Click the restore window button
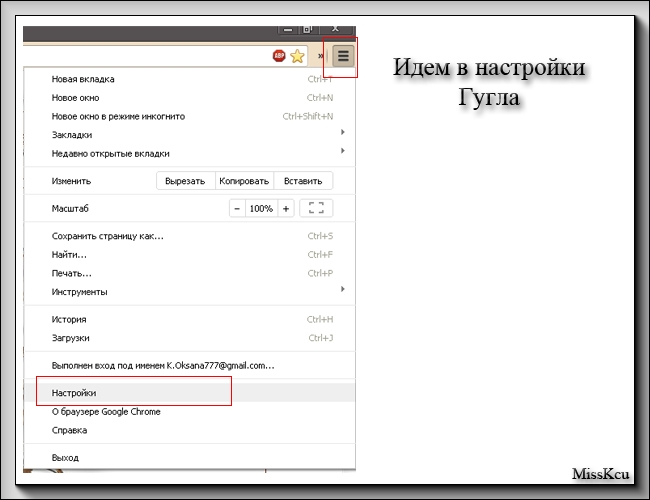 [307, 30]
